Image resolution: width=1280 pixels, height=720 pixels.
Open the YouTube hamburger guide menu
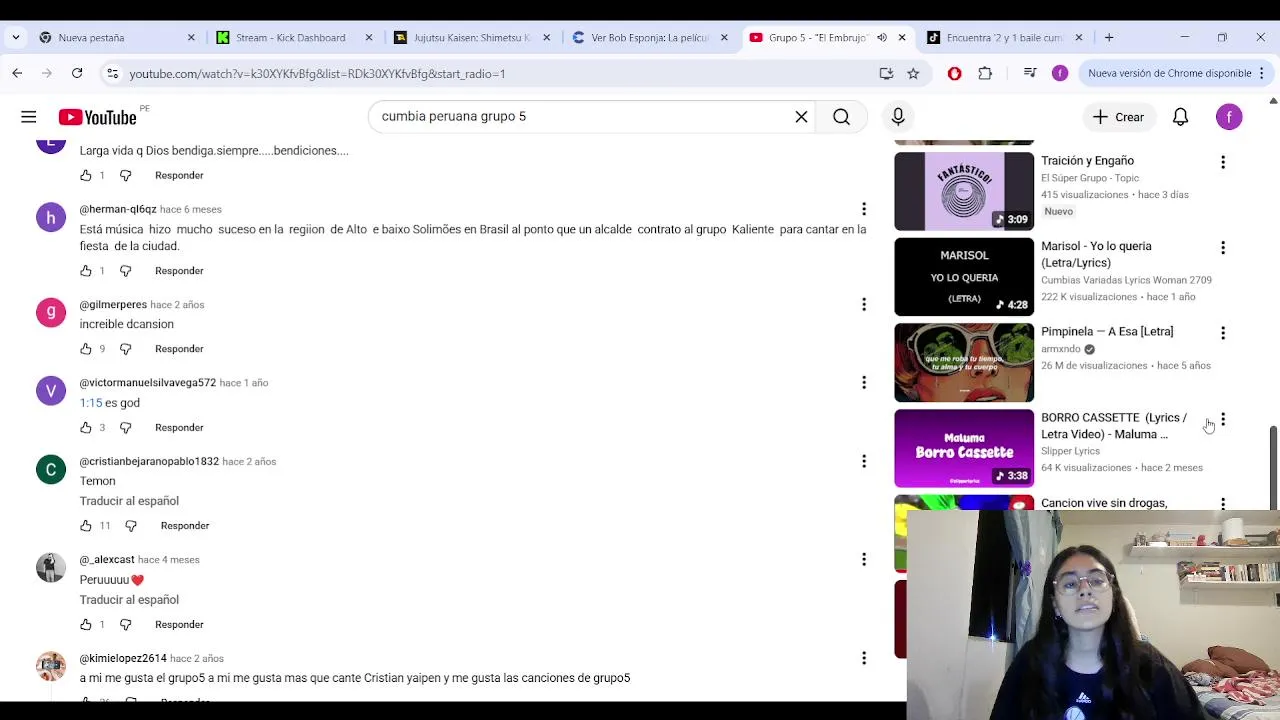(29, 117)
